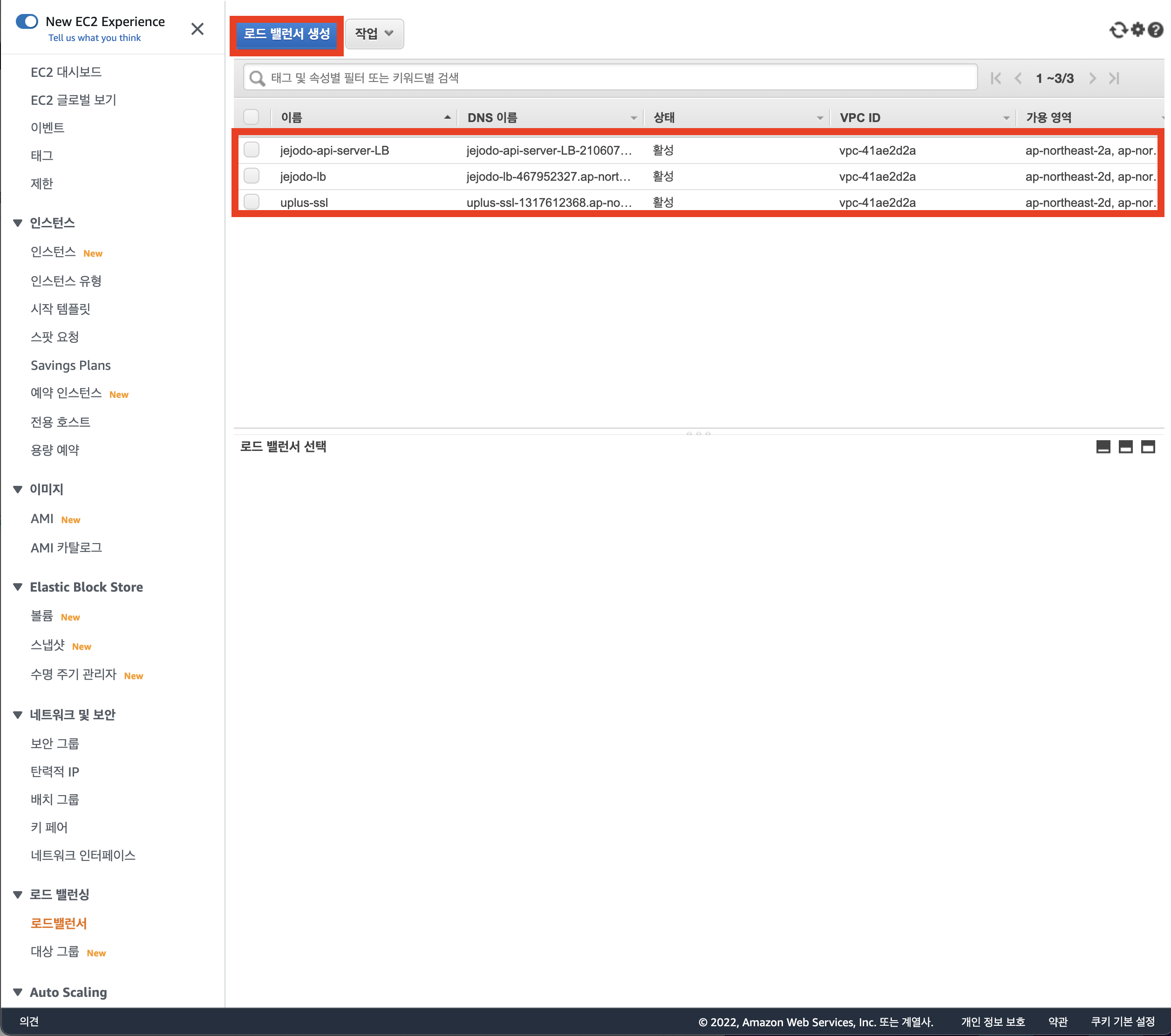This screenshot has height=1036, width=1171.
Task: Toggle the New EC2 Experience switch
Action: click(27, 22)
